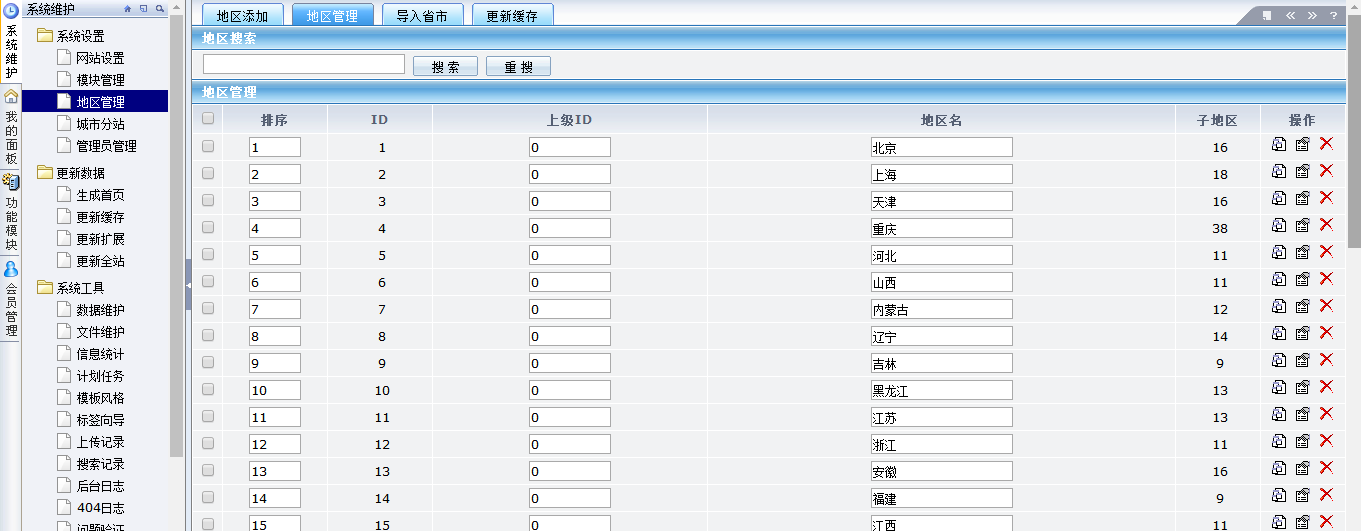Viewport: 1361px width, 531px height.
Task: Click the home icon in sidebar header
Action: (127, 9)
